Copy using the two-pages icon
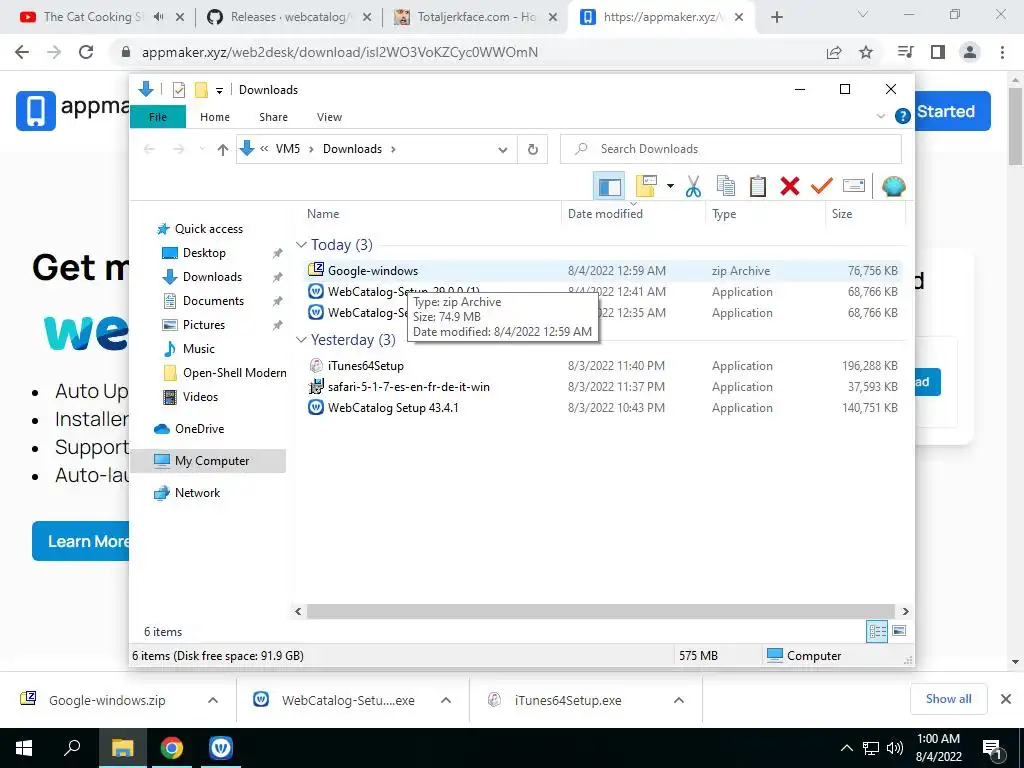Image resolution: width=1024 pixels, height=768 pixels. (726, 187)
